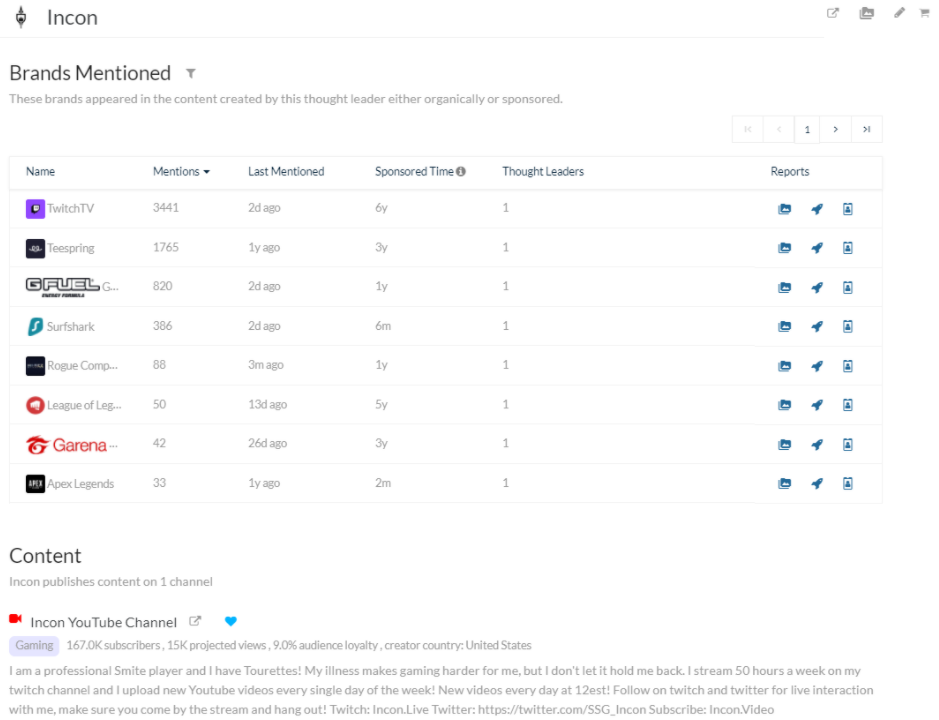Open TwitchTV folder report icon
The height and width of the screenshot is (720, 939).
tap(784, 208)
